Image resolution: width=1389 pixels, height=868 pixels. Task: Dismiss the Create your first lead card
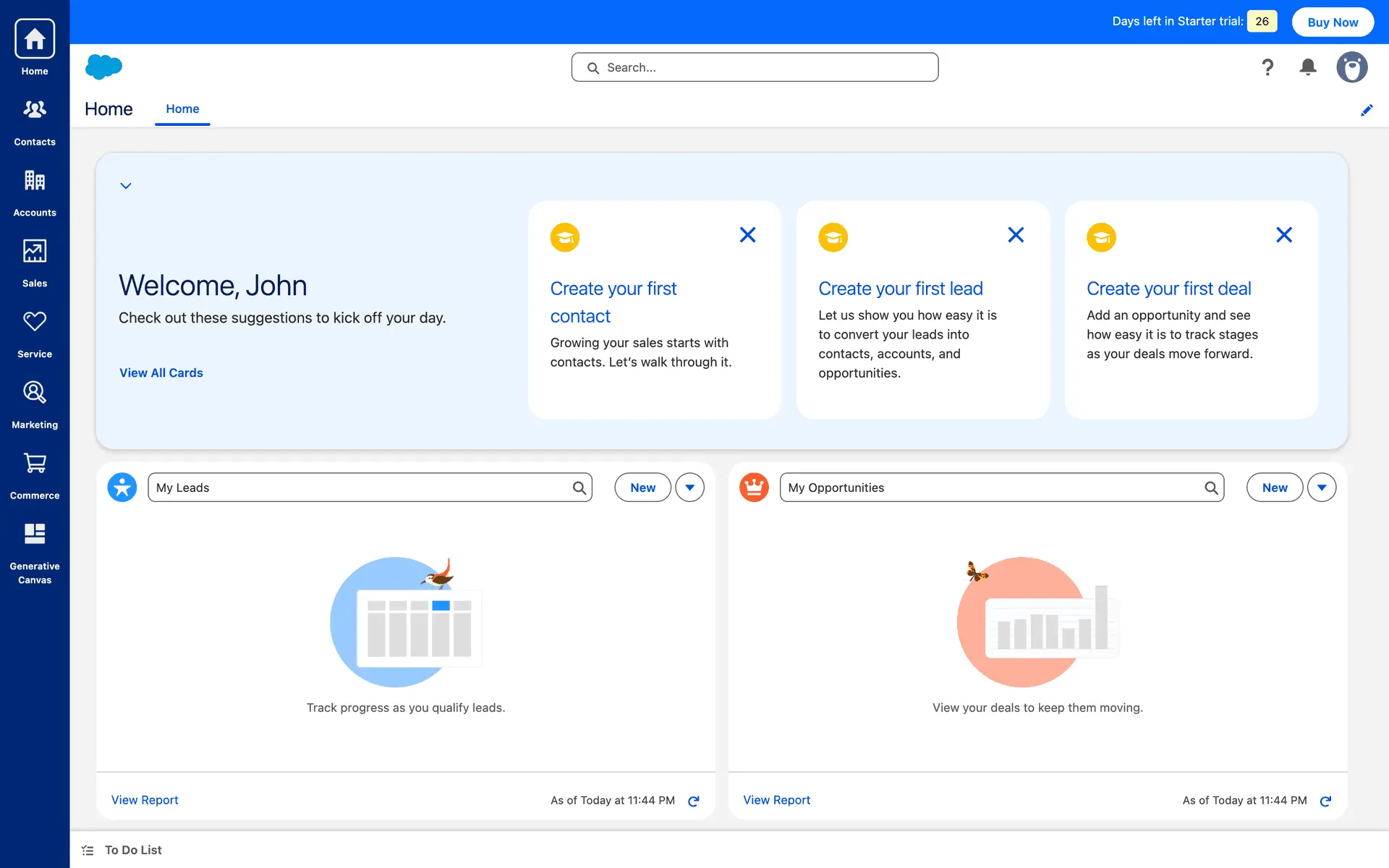coord(1015,235)
